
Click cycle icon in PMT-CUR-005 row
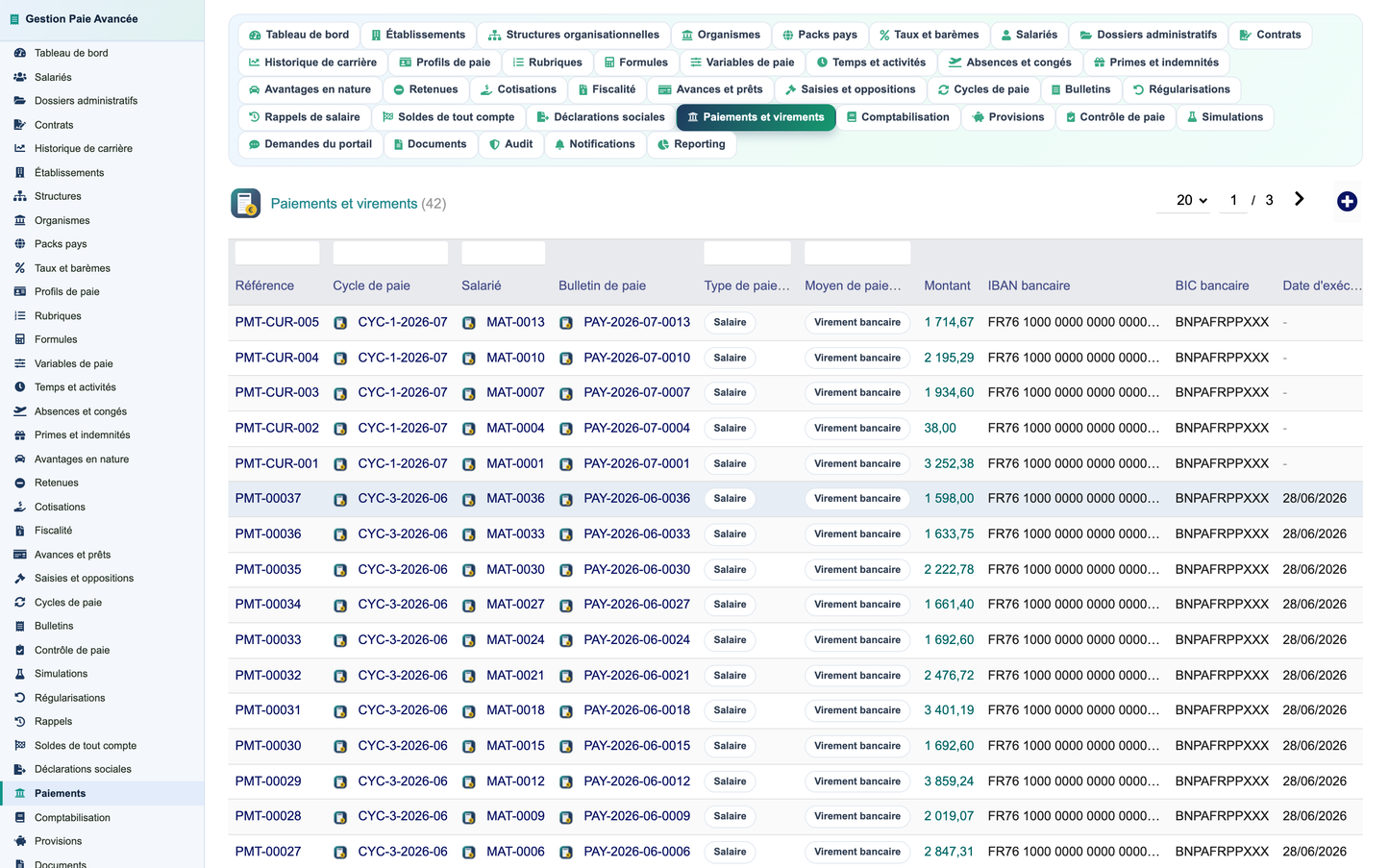pos(340,323)
